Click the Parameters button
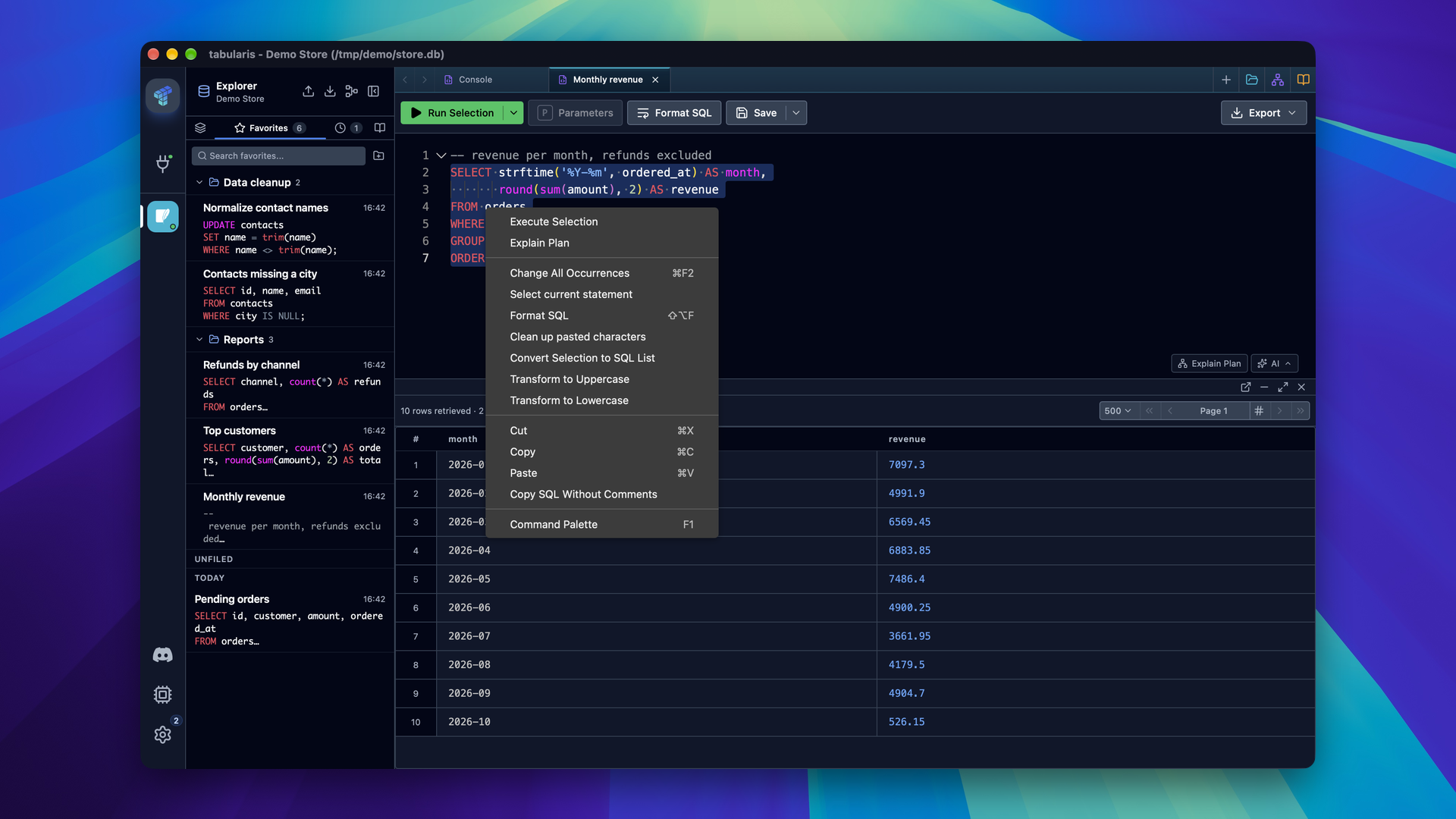1456x819 pixels. point(576,113)
